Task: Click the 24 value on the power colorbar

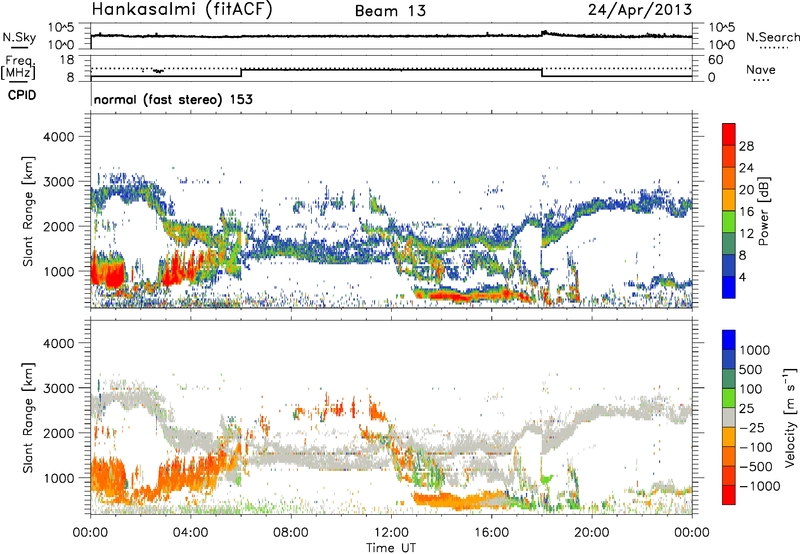Action: [x=746, y=168]
